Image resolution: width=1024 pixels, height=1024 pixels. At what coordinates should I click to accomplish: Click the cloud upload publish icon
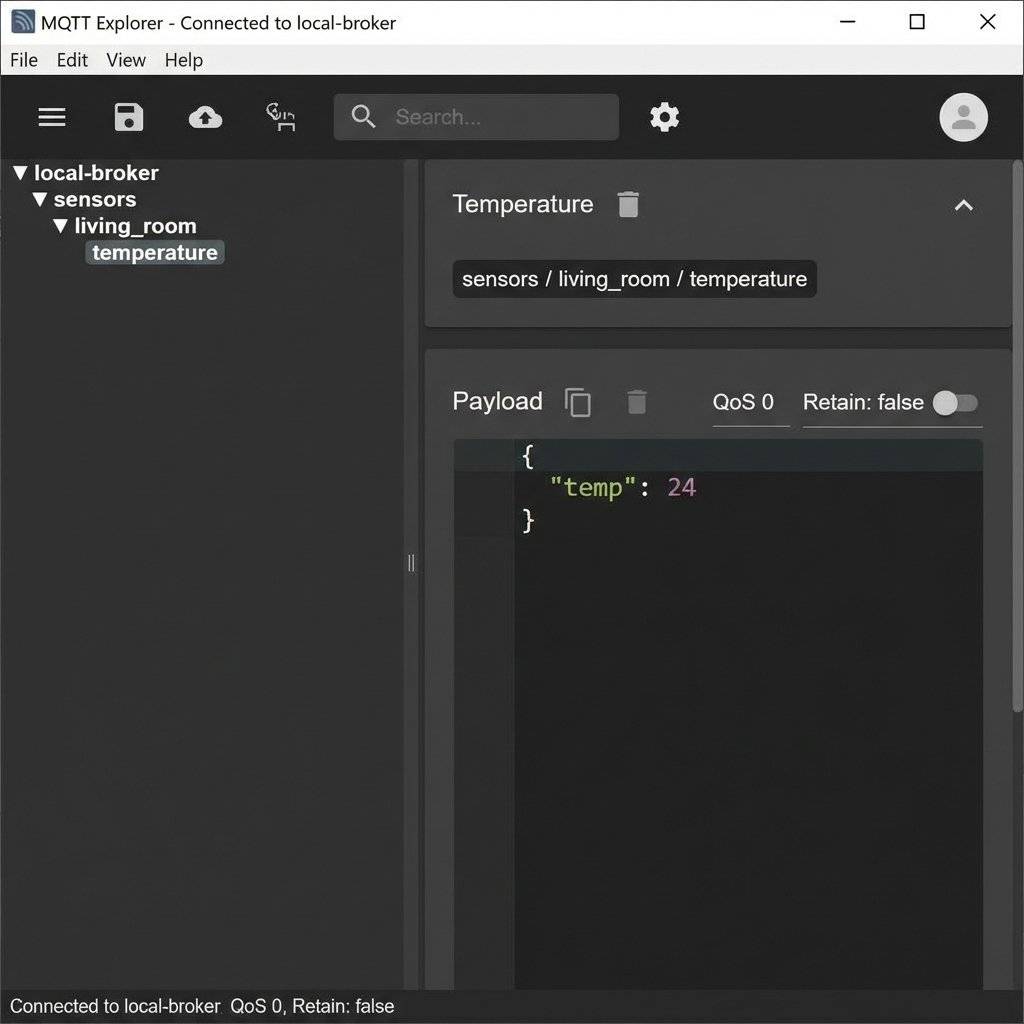[x=205, y=117]
